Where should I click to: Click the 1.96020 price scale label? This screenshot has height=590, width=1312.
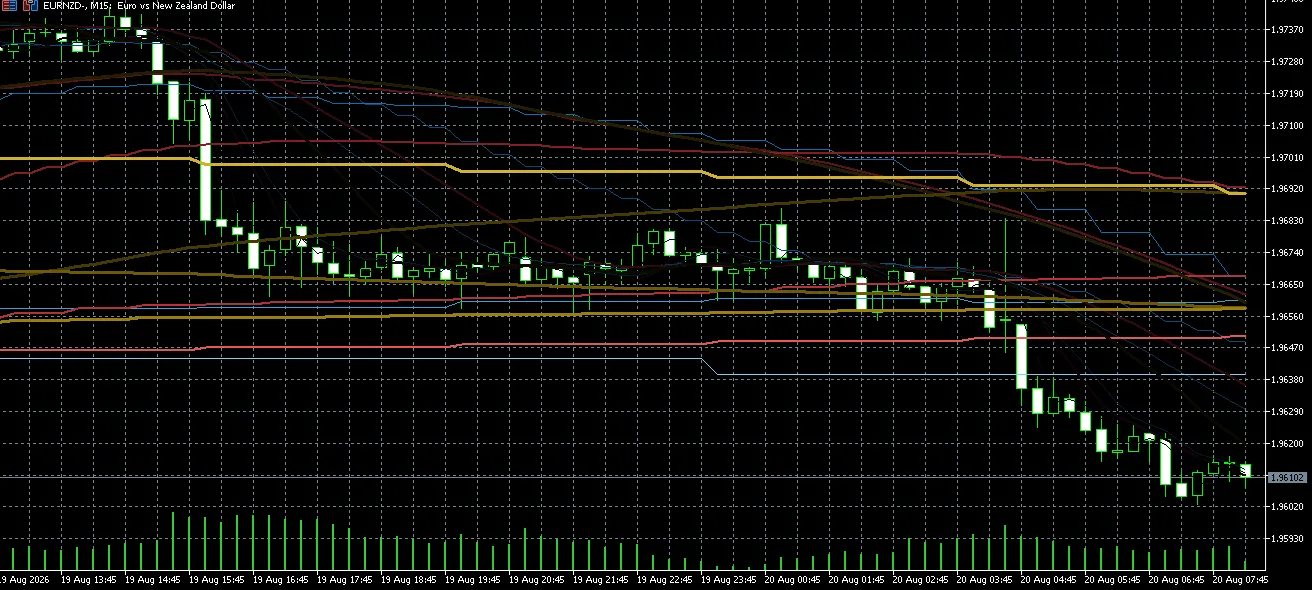(1286, 507)
